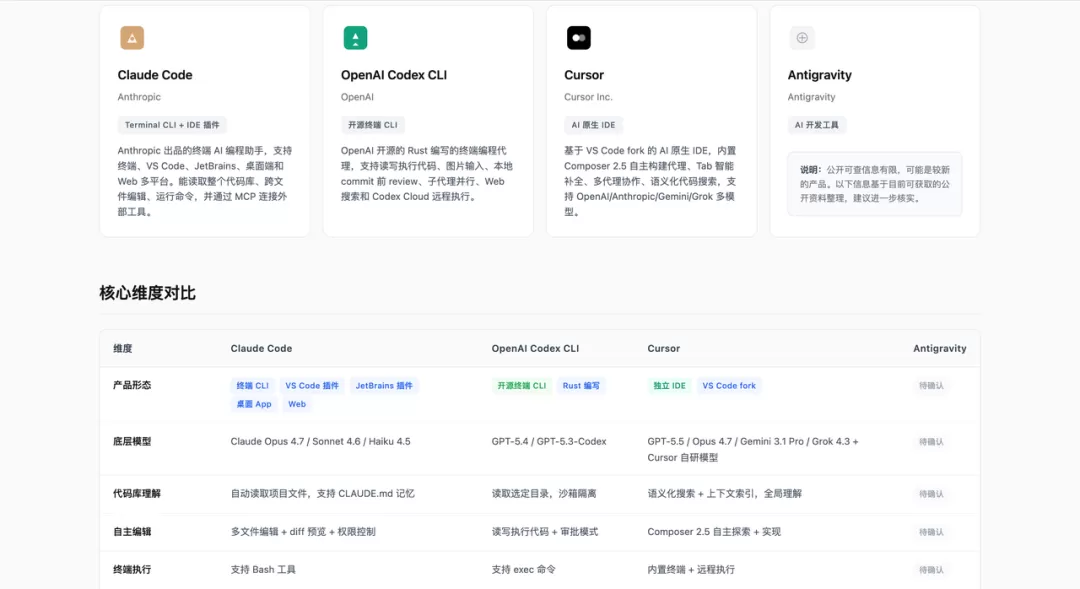Click 'Composer 2.5 自主探索 + 实现' cell
1080x589 pixels.
(714, 532)
